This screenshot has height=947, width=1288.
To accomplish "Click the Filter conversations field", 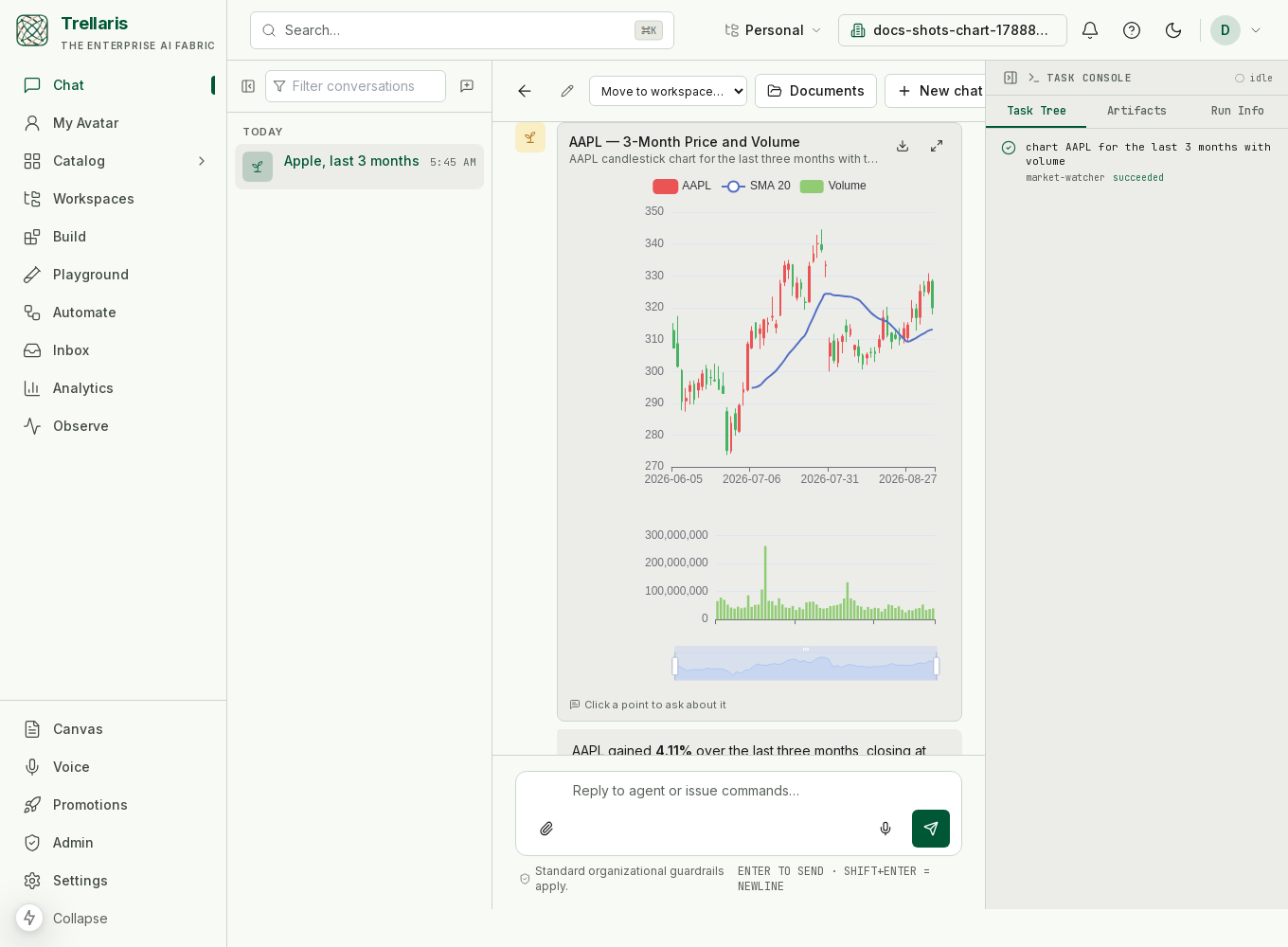I will click(x=355, y=86).
